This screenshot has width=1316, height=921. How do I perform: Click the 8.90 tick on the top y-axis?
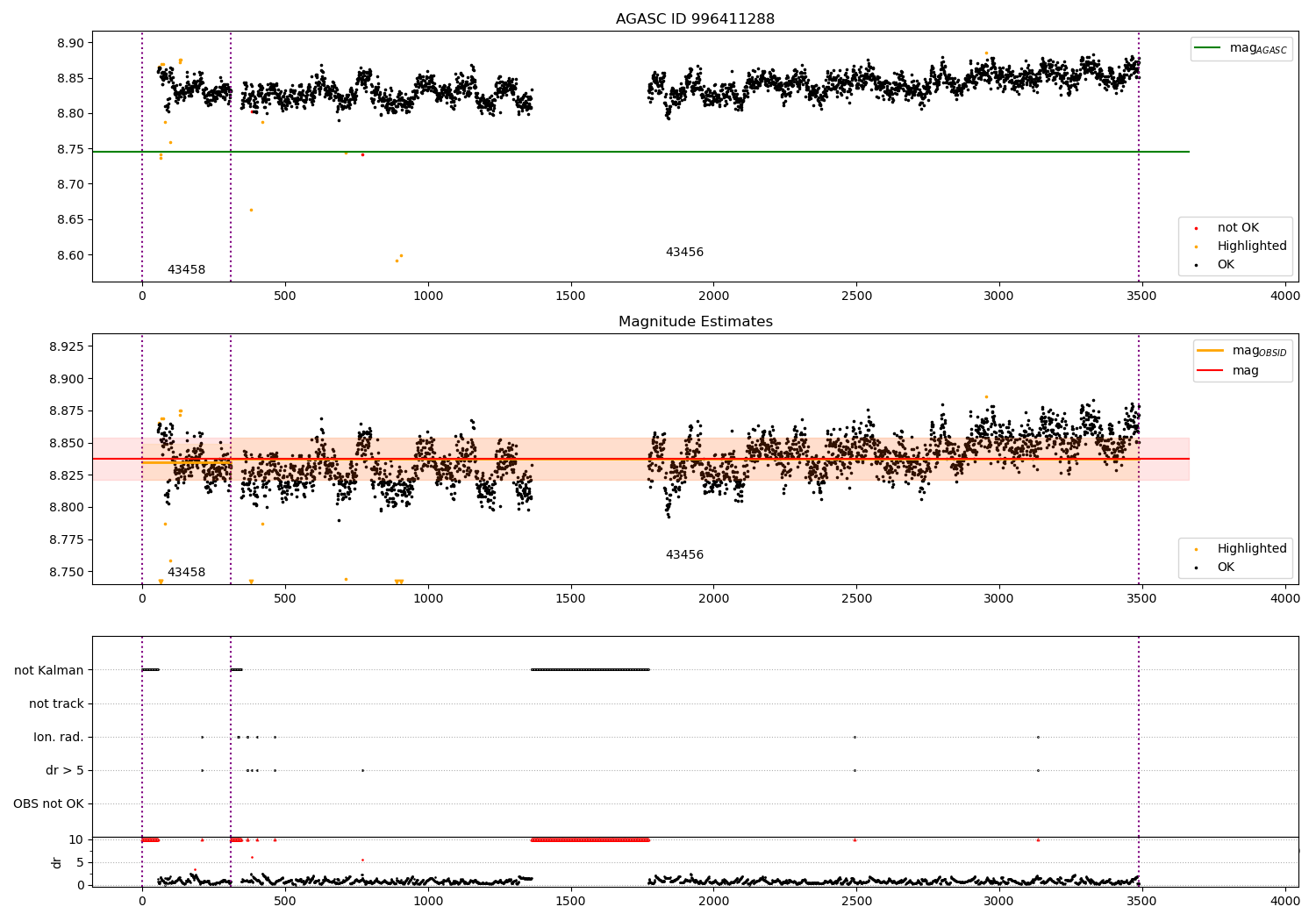coord(69,44)
